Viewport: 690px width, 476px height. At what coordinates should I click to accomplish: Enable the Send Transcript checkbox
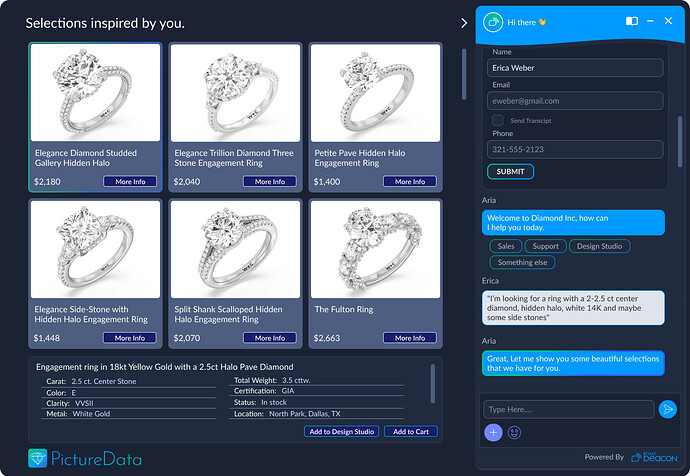point(497,120)
